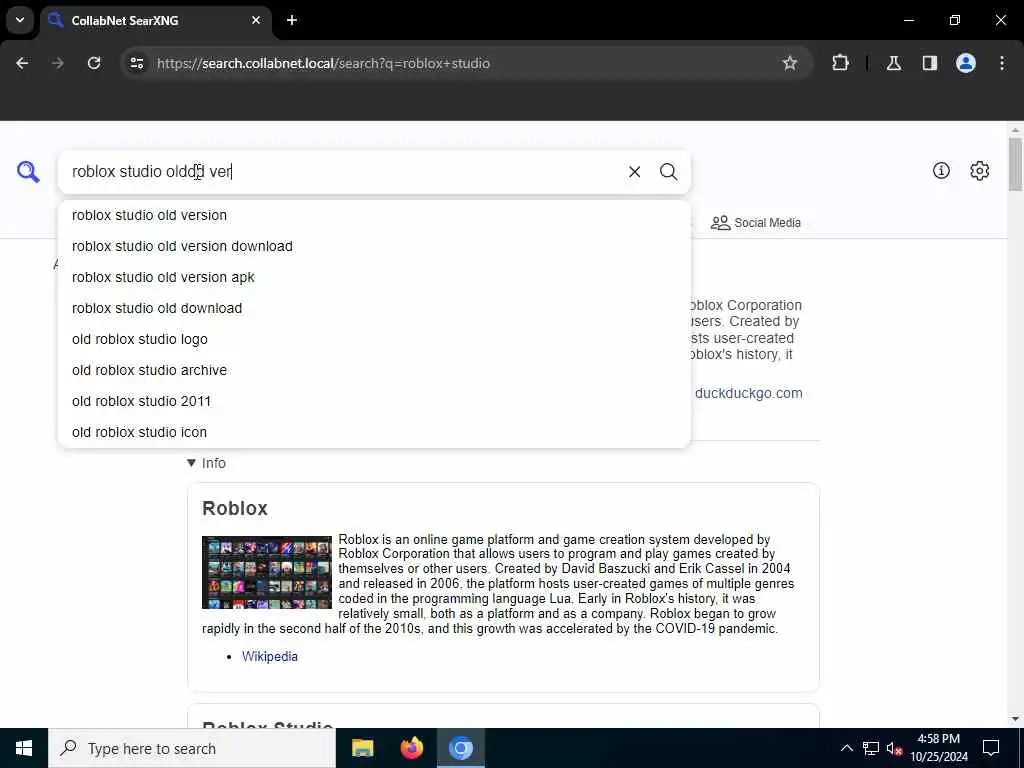The image size is (1024, 768).
Task: Pick suggestion 'roblox studio old version apk'
Action: [374, 278]
